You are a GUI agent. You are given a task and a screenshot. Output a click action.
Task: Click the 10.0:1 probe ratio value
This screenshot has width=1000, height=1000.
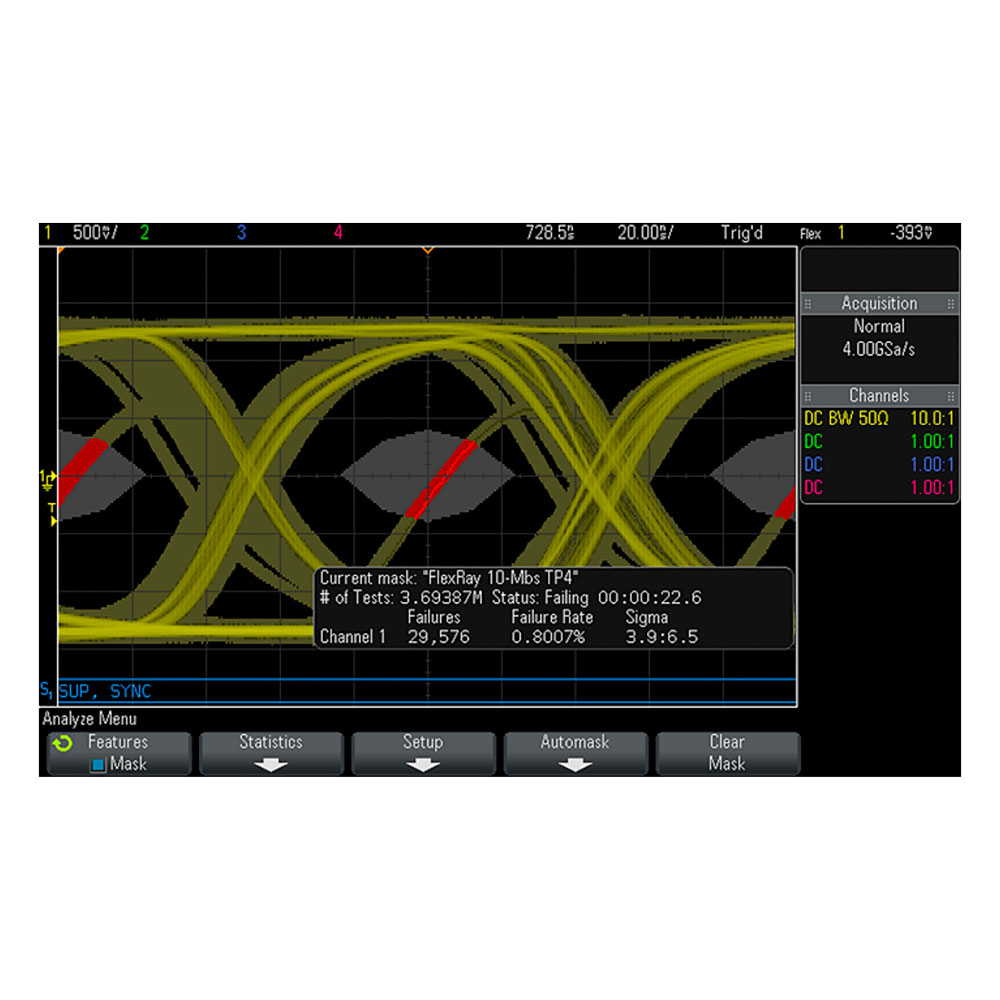click(932, 418)
